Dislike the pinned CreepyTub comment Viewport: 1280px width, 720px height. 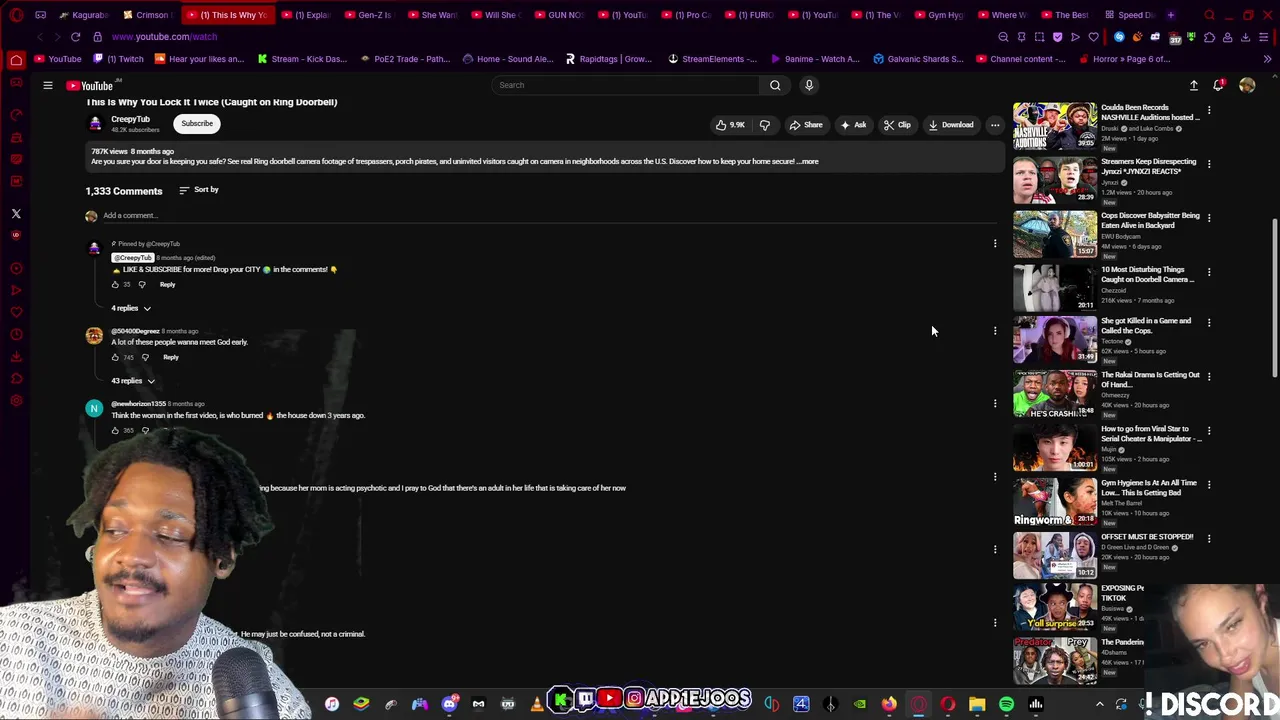coord(142,285)
